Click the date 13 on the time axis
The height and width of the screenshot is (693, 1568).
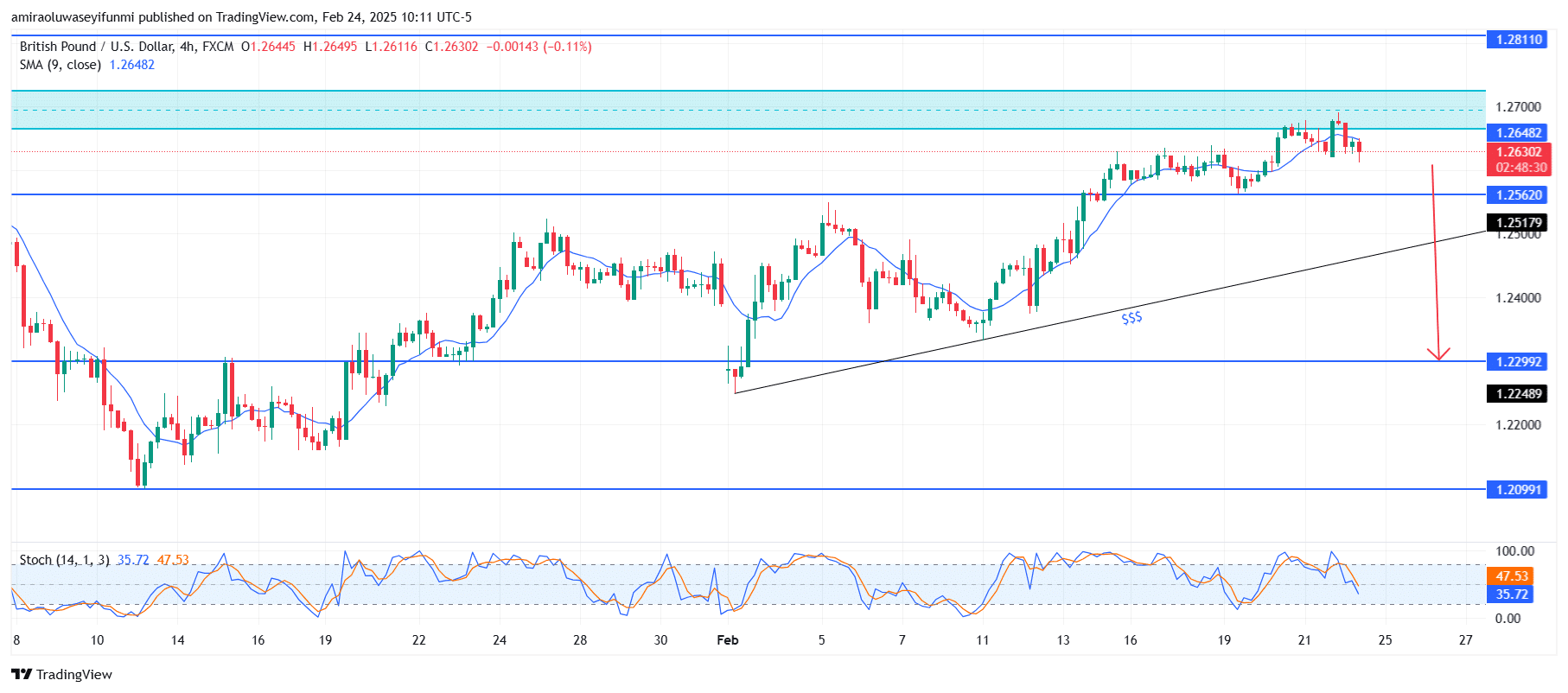[x=1062, y=640]
